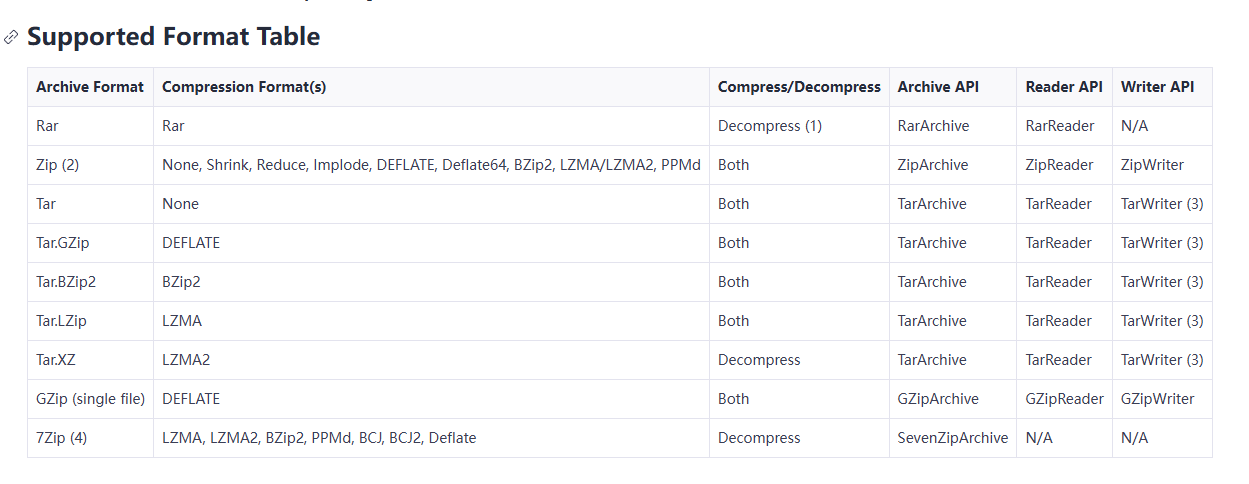Click the Archive Format column header
This screenshot has height=484, width=1249.
pyautogui.click(x=90, y=87)
